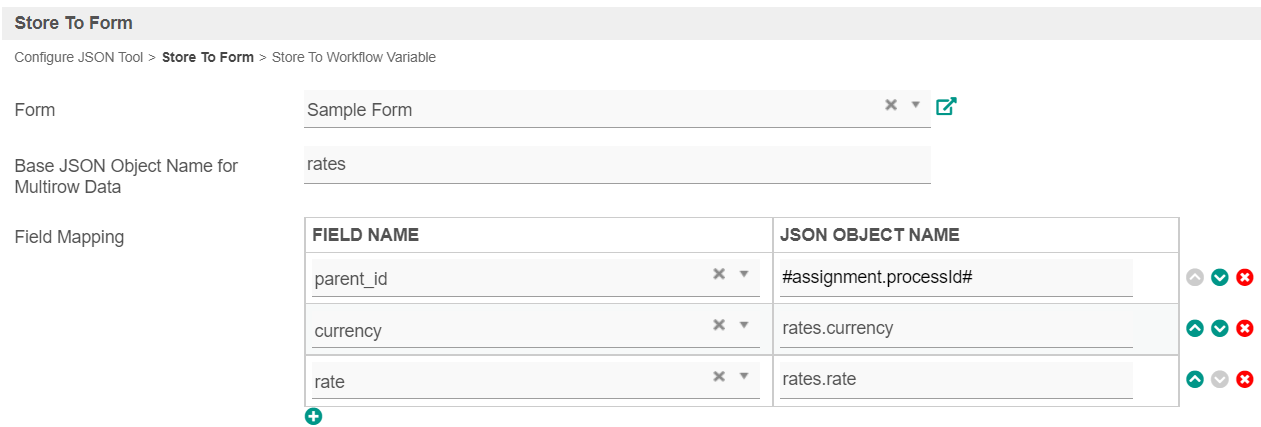Add a new field mapping row
Screen dimensions: 1261x427
(313, 416)
